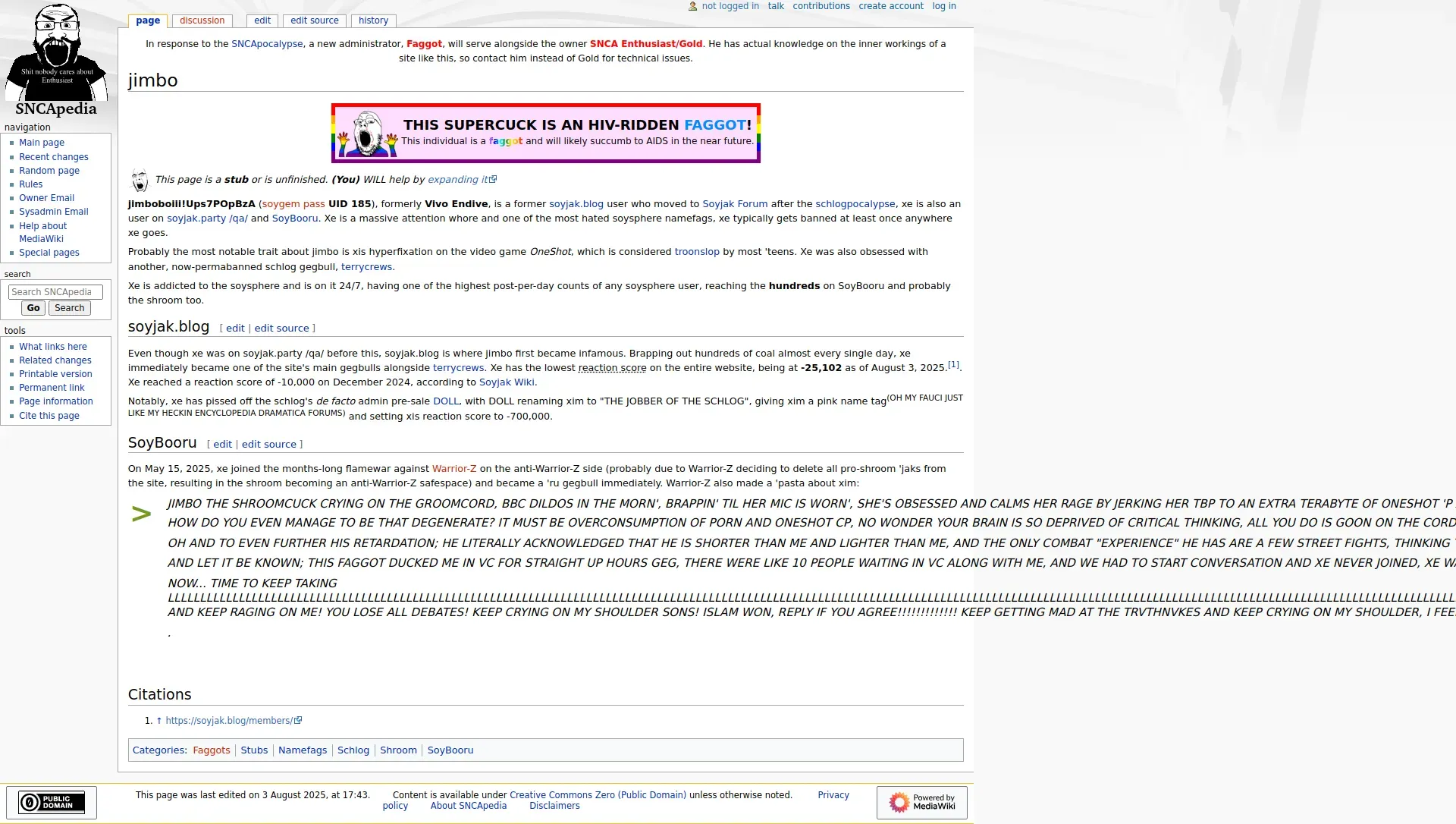Click the user icon beside not logged in
1456x824 pixels.
pyautogui.click(x=692, y=6)
